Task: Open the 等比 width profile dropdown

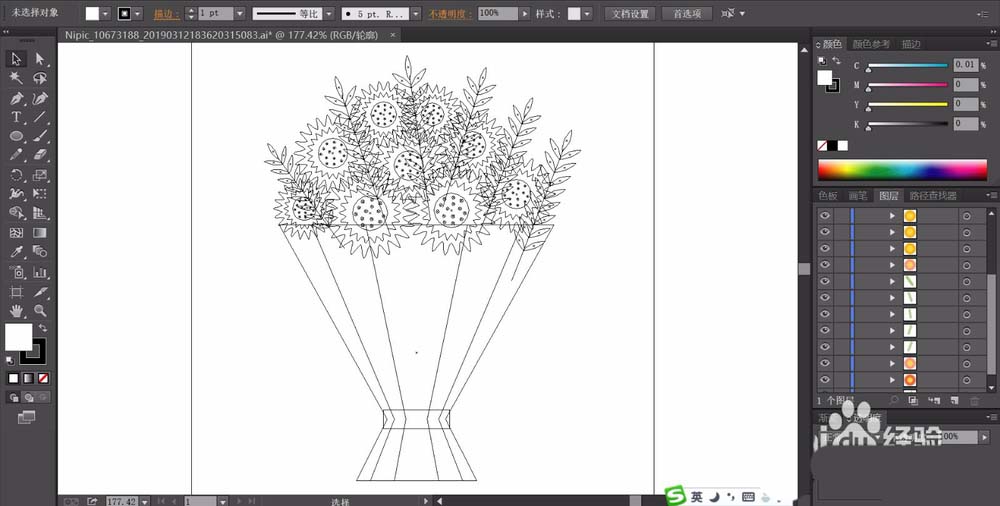Action: tap(329, 13)
